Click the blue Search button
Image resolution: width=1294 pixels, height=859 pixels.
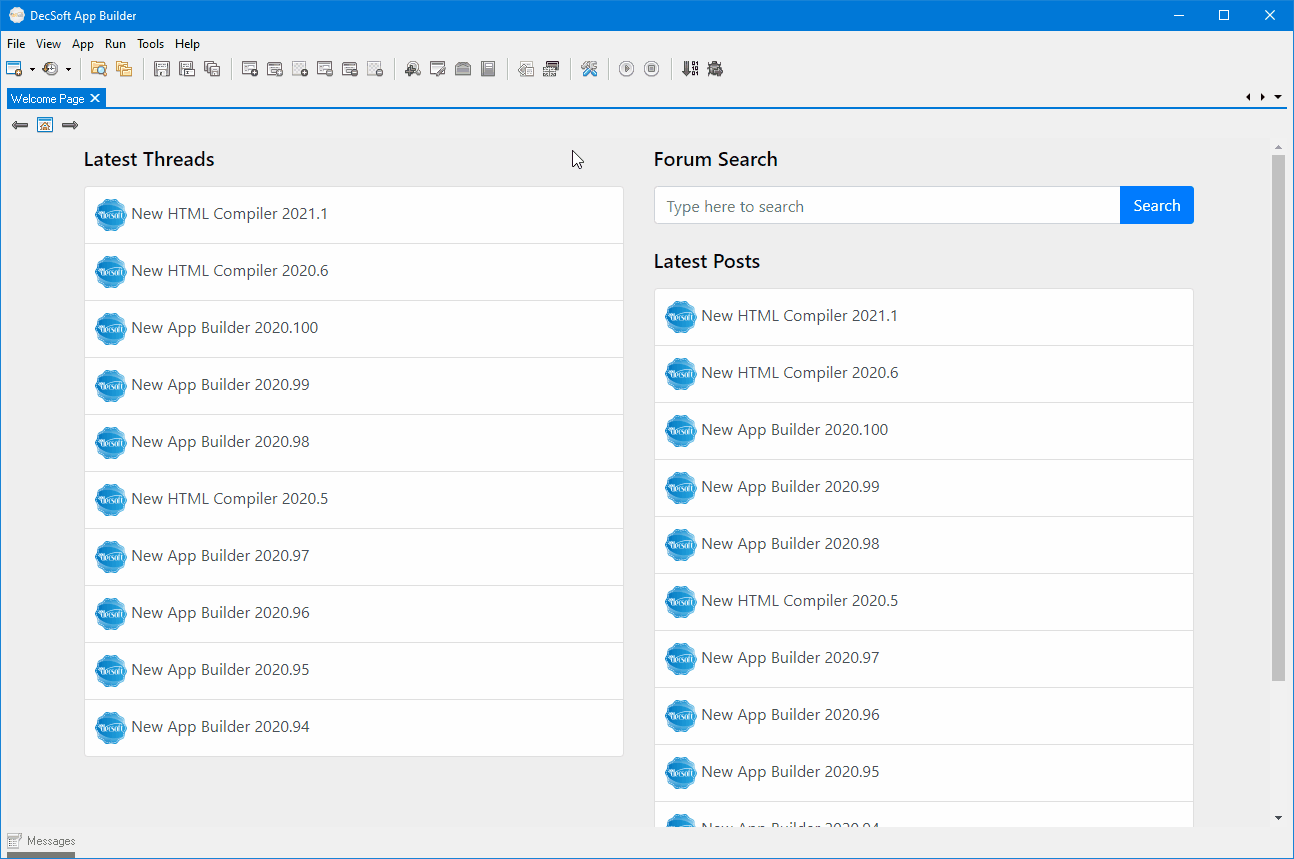[x=1157, y=206]
